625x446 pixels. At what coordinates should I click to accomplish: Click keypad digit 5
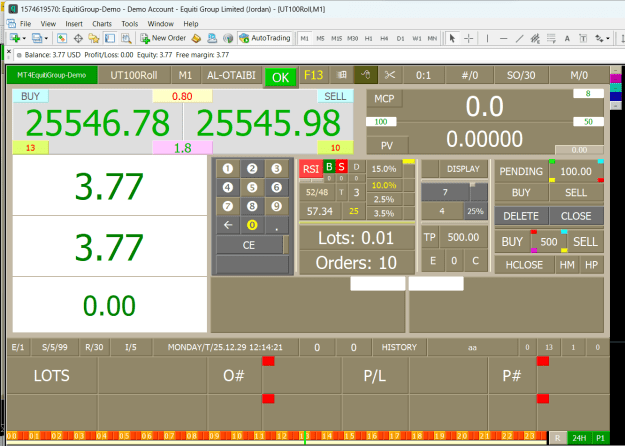click(252, 187)
